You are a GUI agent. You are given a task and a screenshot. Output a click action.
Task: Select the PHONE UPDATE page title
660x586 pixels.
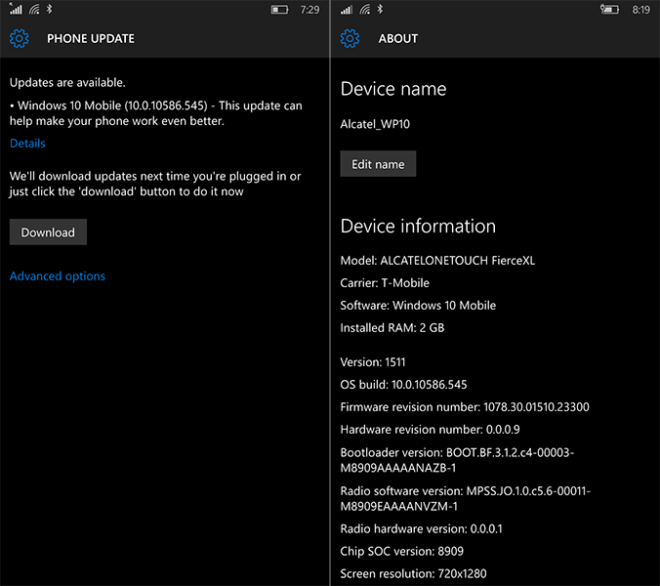[91, 39]
